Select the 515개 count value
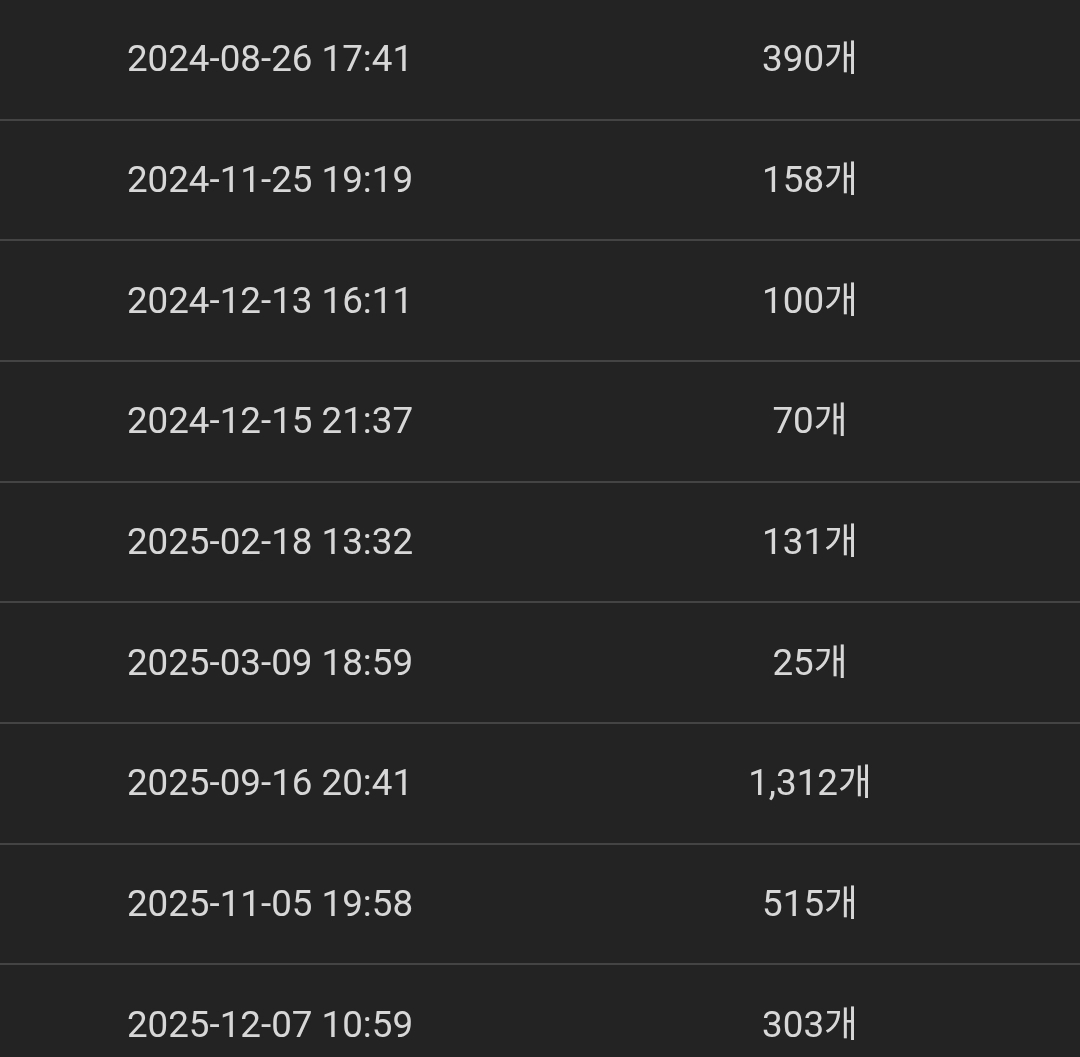The height and width of the screenshot is (1057, 1080). pos(809,904)
